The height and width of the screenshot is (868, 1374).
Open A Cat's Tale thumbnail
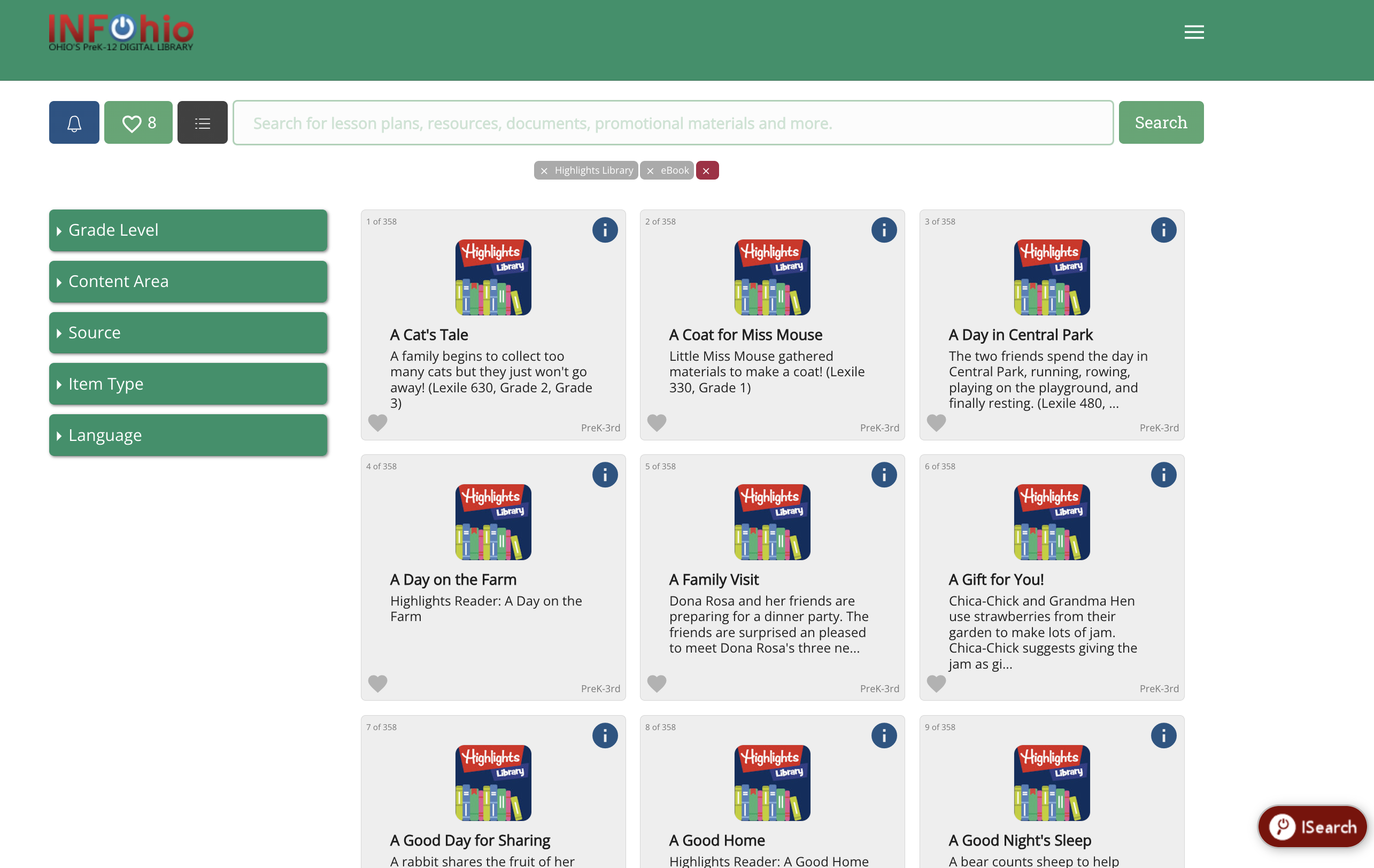pos(493,278)
